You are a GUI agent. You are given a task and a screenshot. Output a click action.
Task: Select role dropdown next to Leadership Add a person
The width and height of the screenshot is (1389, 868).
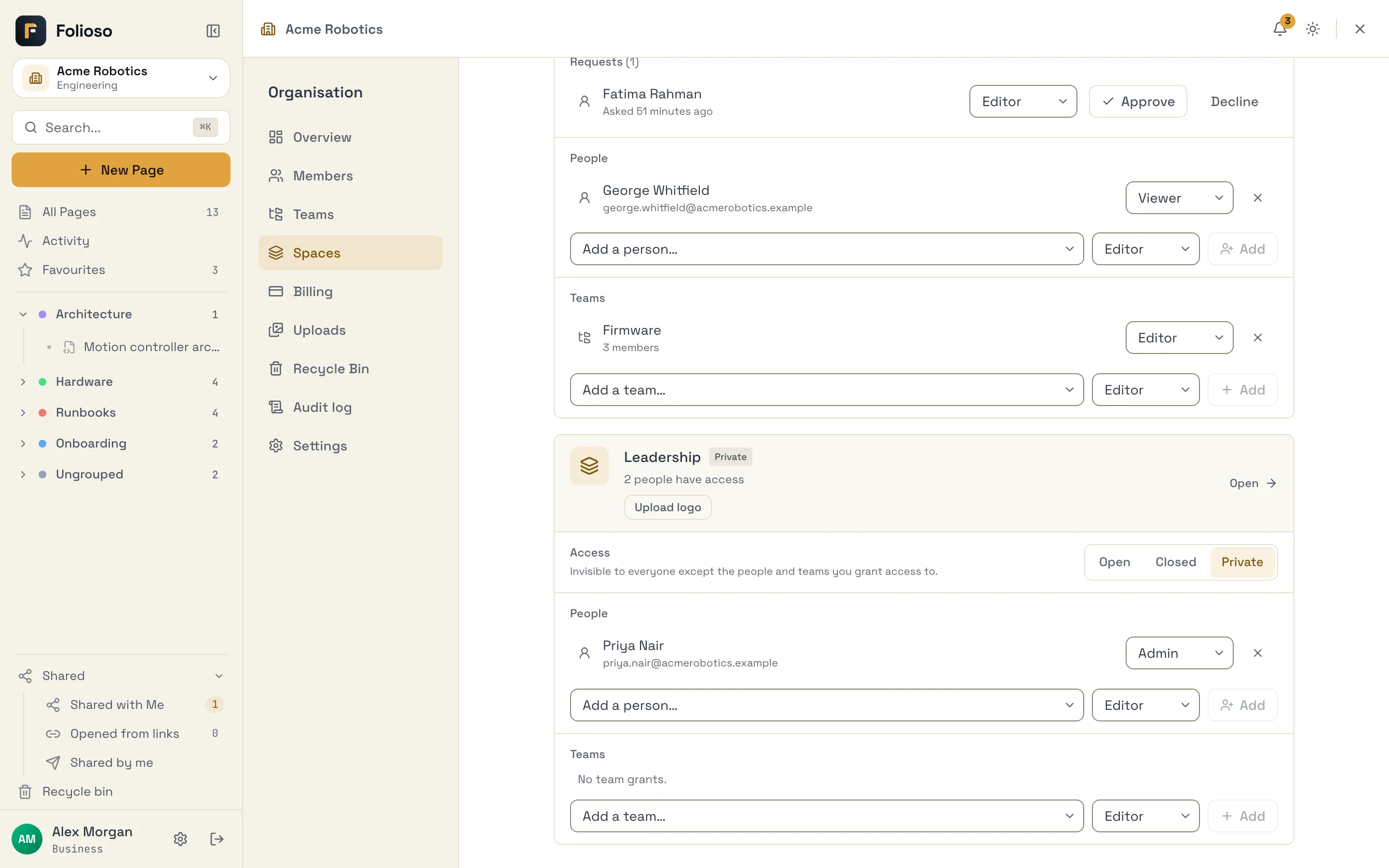1145,705
